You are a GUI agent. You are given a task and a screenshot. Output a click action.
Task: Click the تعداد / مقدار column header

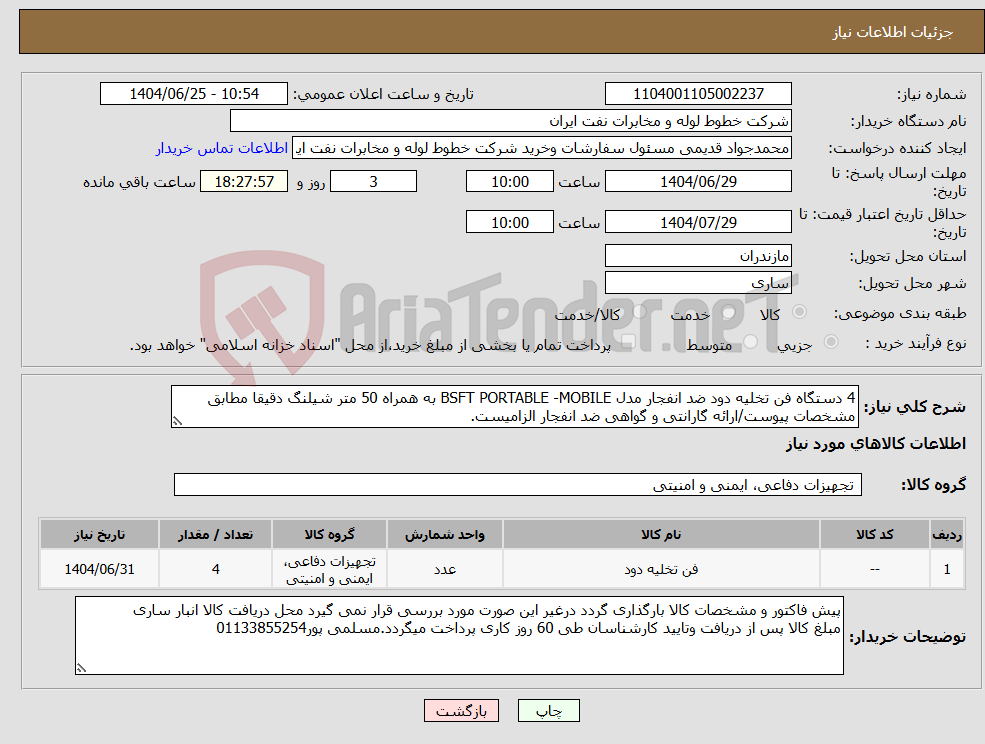[215, 535]
